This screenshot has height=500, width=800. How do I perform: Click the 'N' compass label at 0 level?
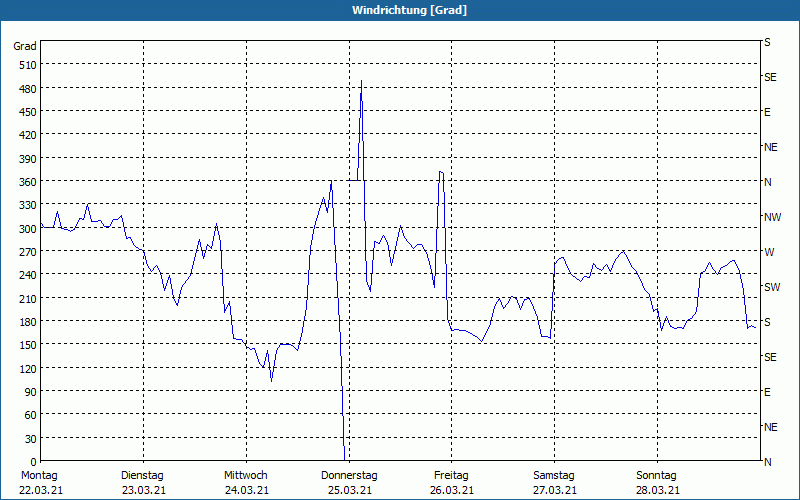point(768,462)
